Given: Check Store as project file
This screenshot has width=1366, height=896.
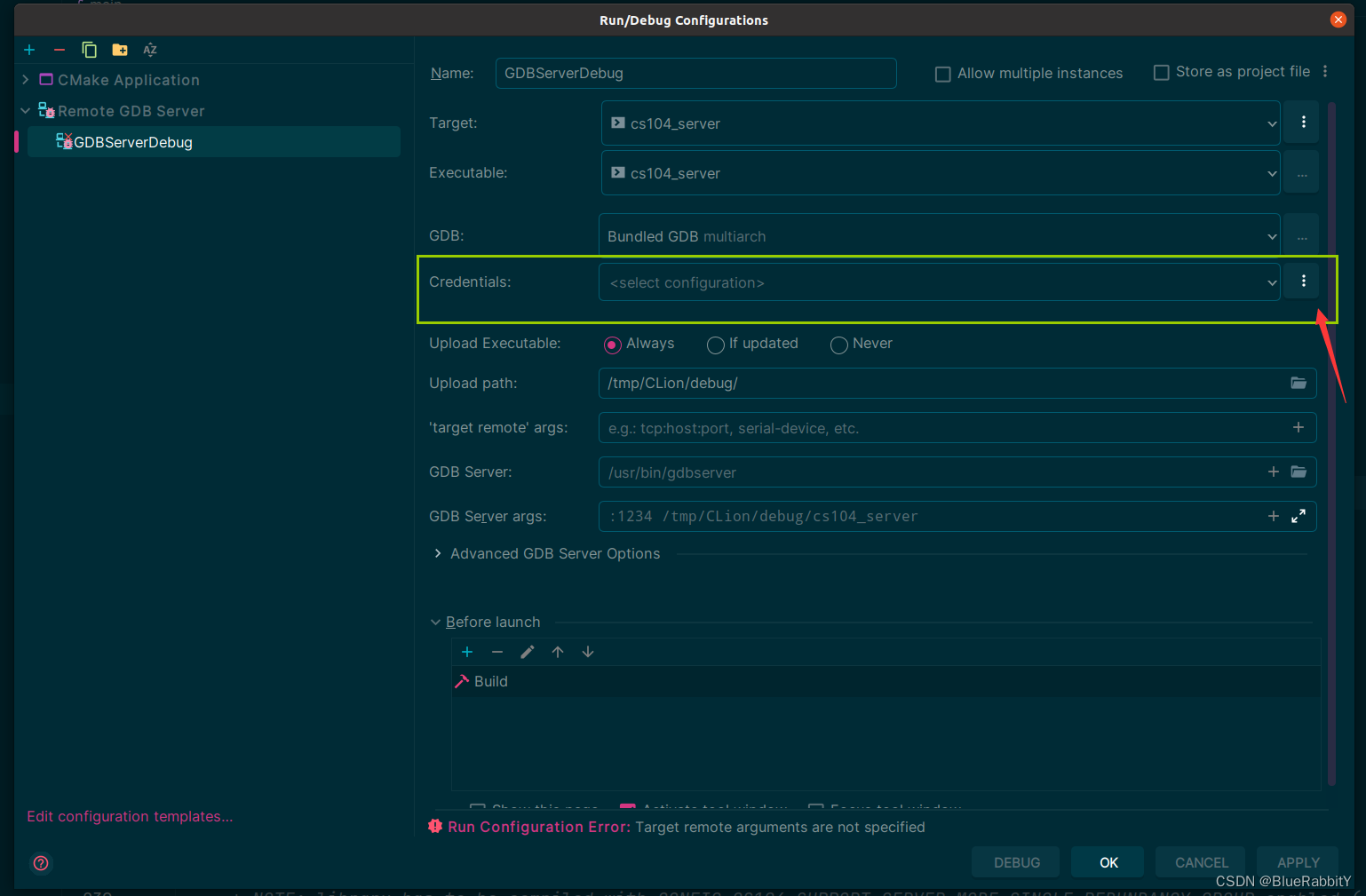Looking at the screenshot, I should (1161, 72).
